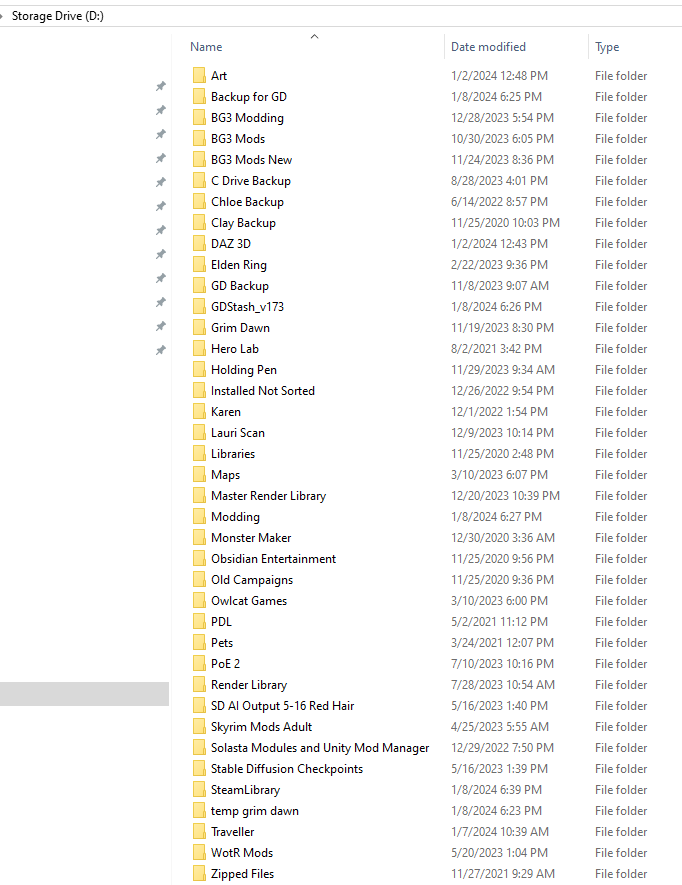Click the Zipped Files folder icon

[199, 874]
